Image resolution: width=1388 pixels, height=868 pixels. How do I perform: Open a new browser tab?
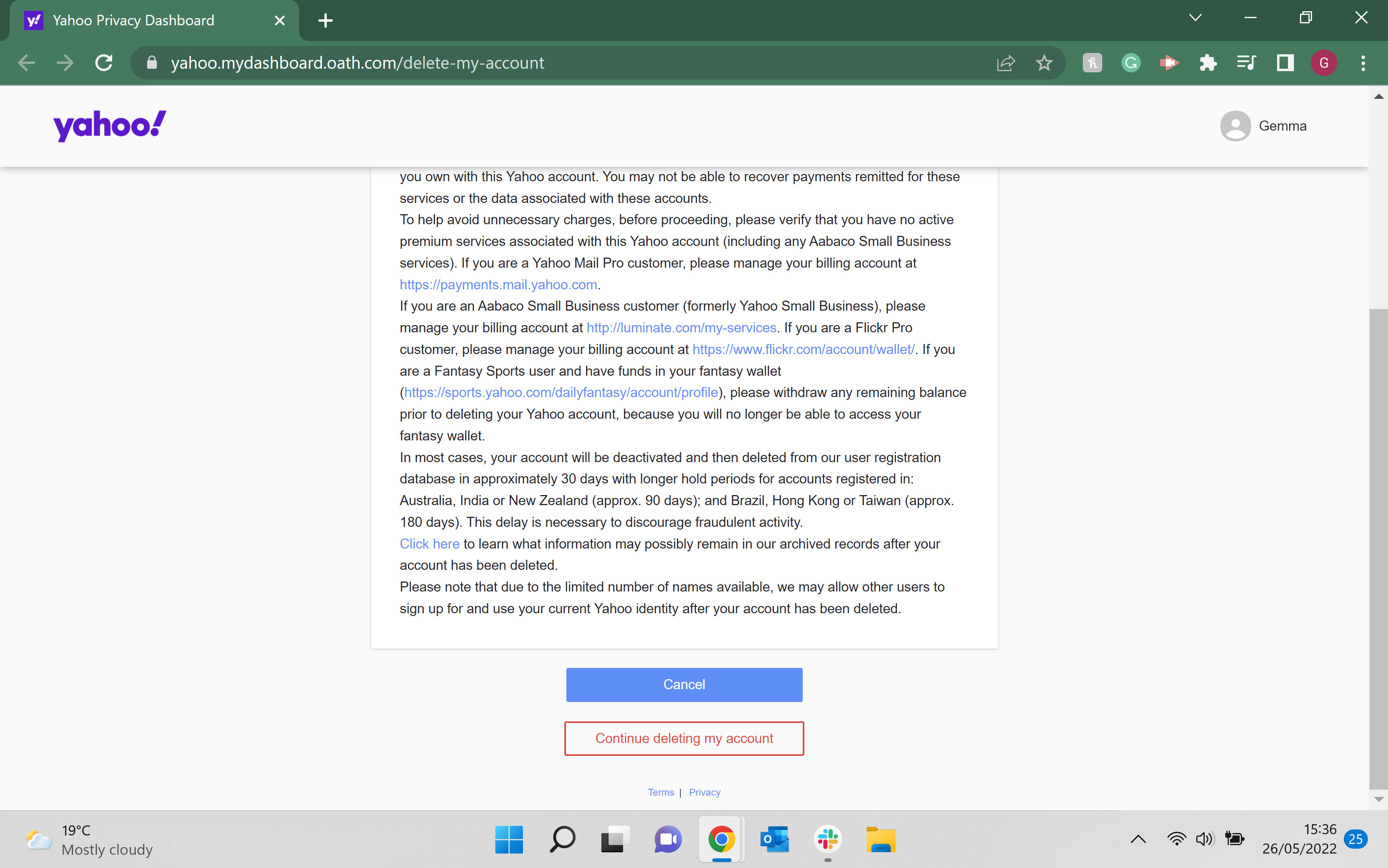point(326,20)
